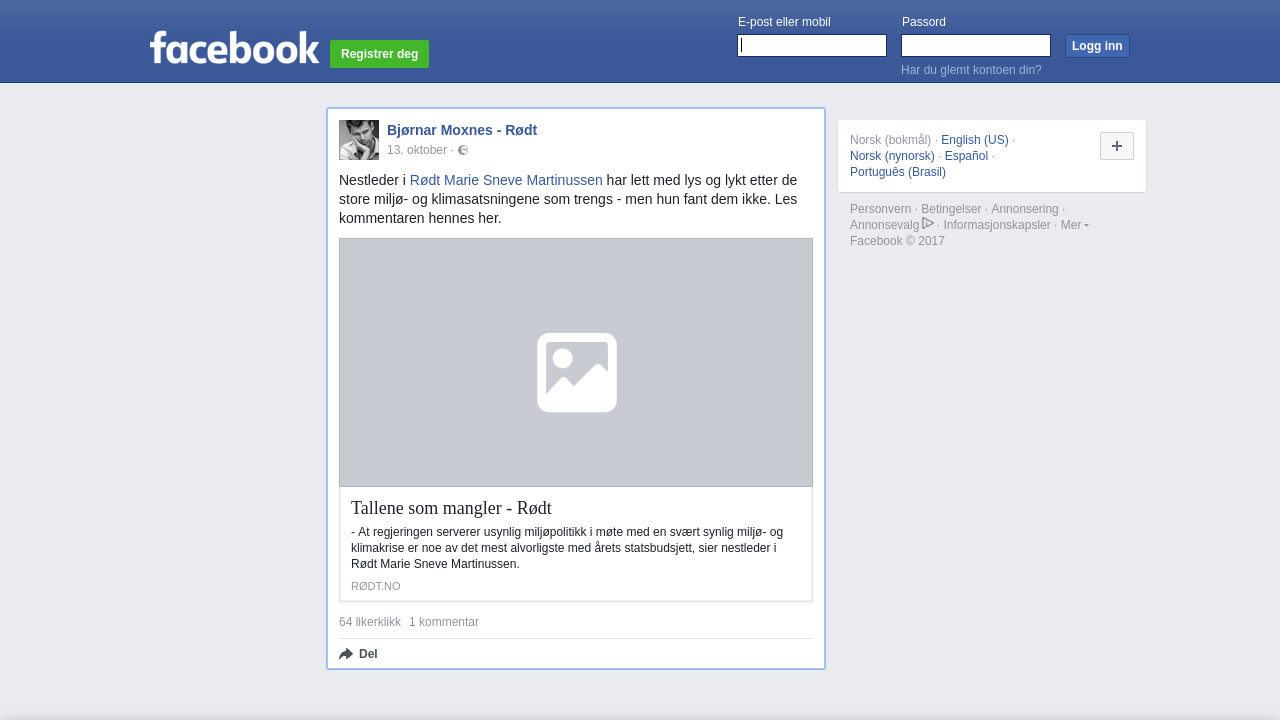Click the Registrer deg button

pyautogui.click(x=380, y=54)
